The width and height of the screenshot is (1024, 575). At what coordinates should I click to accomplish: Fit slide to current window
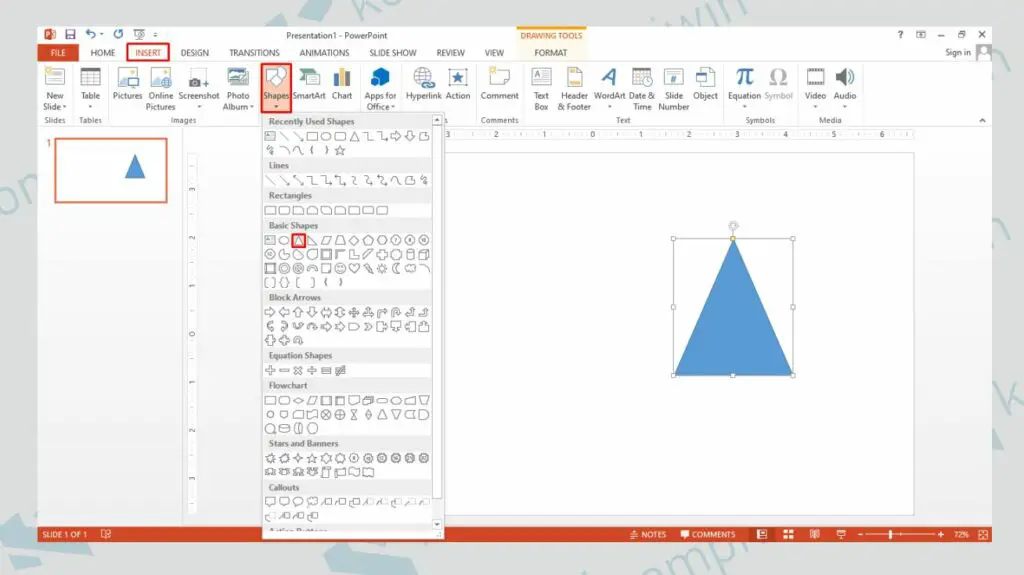[x=983, y=534]
